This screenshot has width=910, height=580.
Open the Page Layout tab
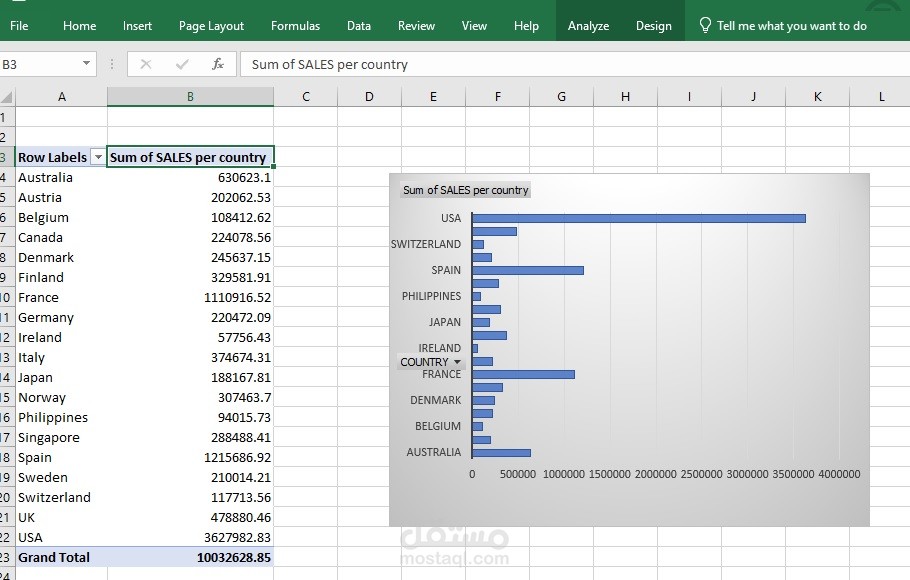tap(211, 26)
